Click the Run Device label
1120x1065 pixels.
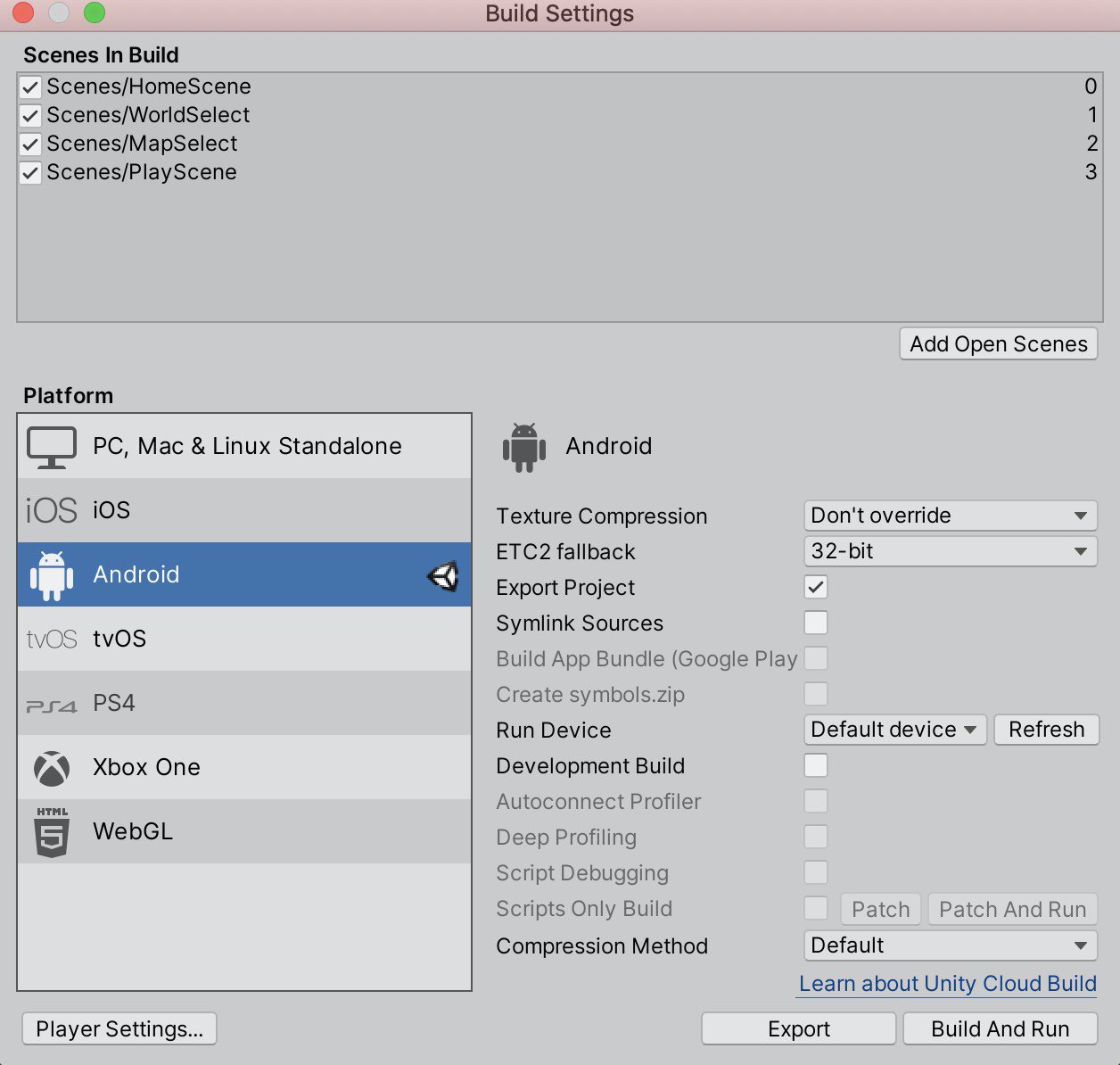(x=554, y=731)
